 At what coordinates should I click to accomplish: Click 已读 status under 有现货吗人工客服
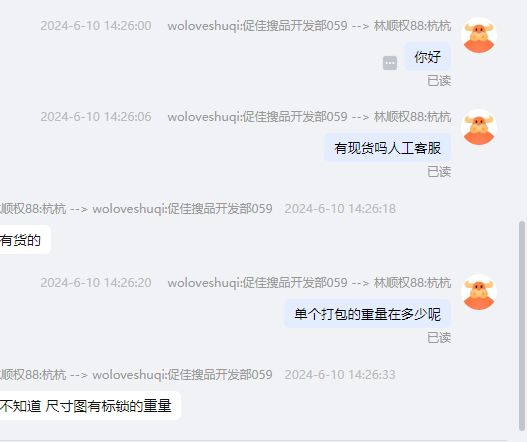coord(439,172)
